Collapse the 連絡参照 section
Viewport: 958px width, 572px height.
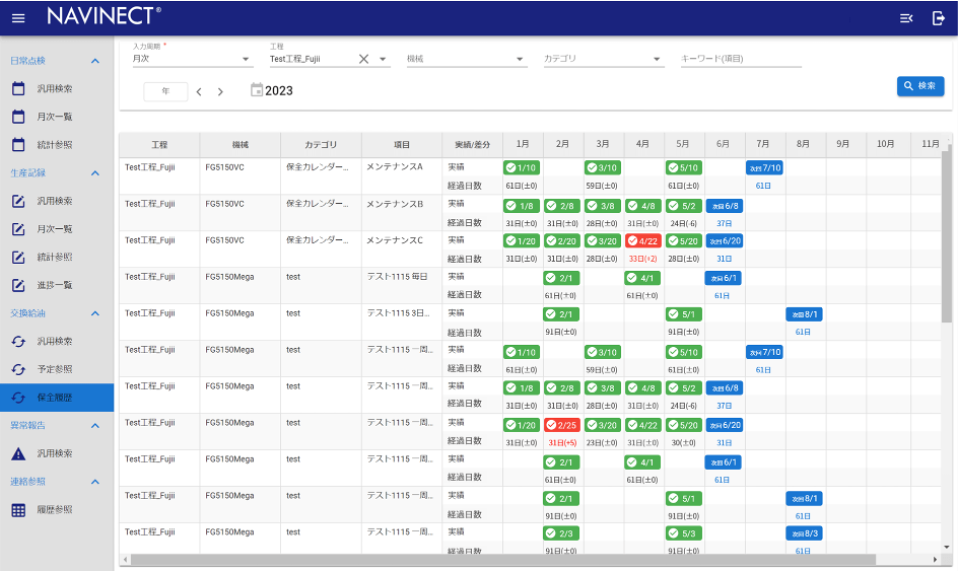coord(95,482)
